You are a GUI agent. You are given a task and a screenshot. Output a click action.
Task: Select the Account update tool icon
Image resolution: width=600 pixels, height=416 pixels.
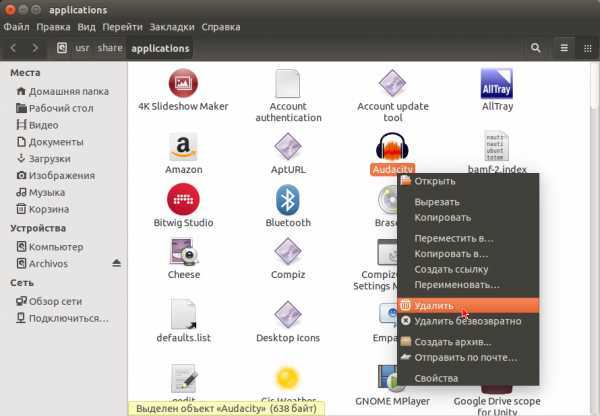(x=392, y=83)
